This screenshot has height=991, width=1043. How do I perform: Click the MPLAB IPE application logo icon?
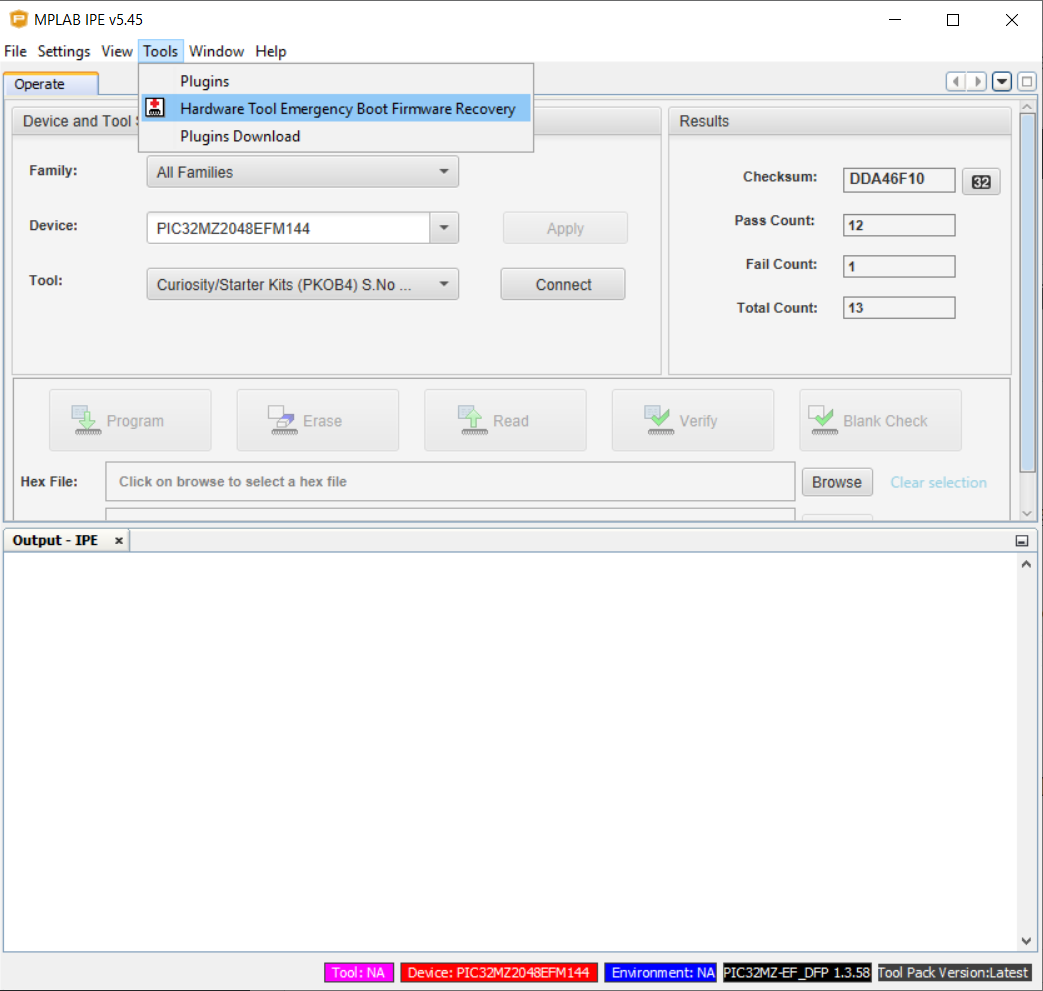(18, 19)
